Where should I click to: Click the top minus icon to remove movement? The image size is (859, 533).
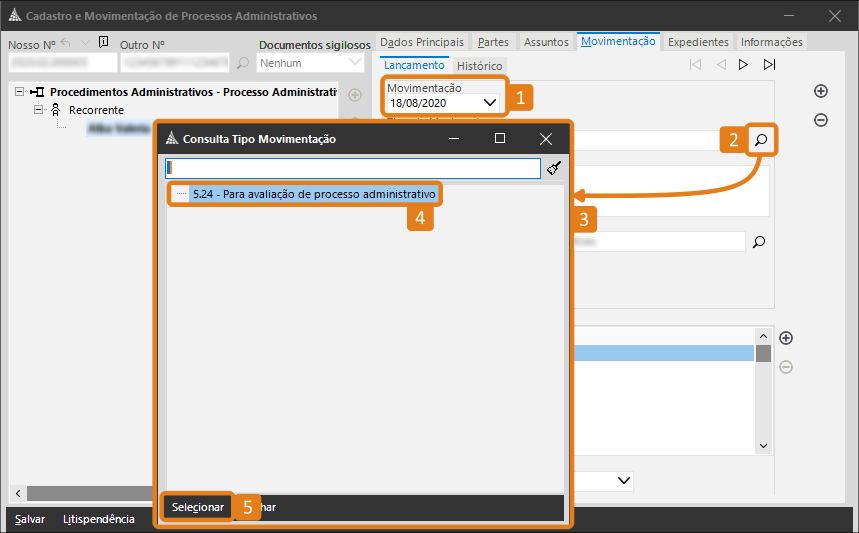(821, 120)
